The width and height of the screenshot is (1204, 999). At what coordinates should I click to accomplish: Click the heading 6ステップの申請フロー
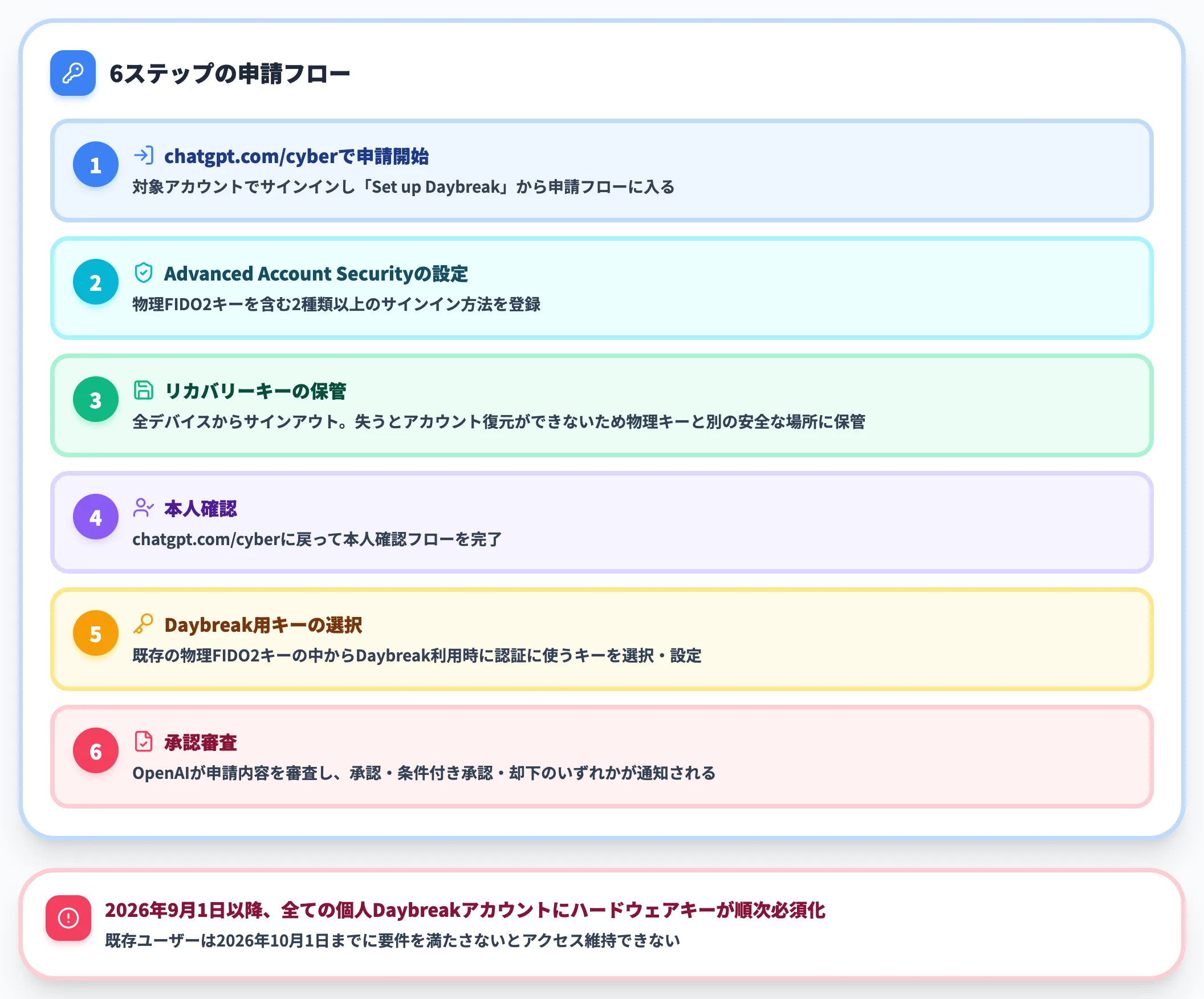click(230, 74)
